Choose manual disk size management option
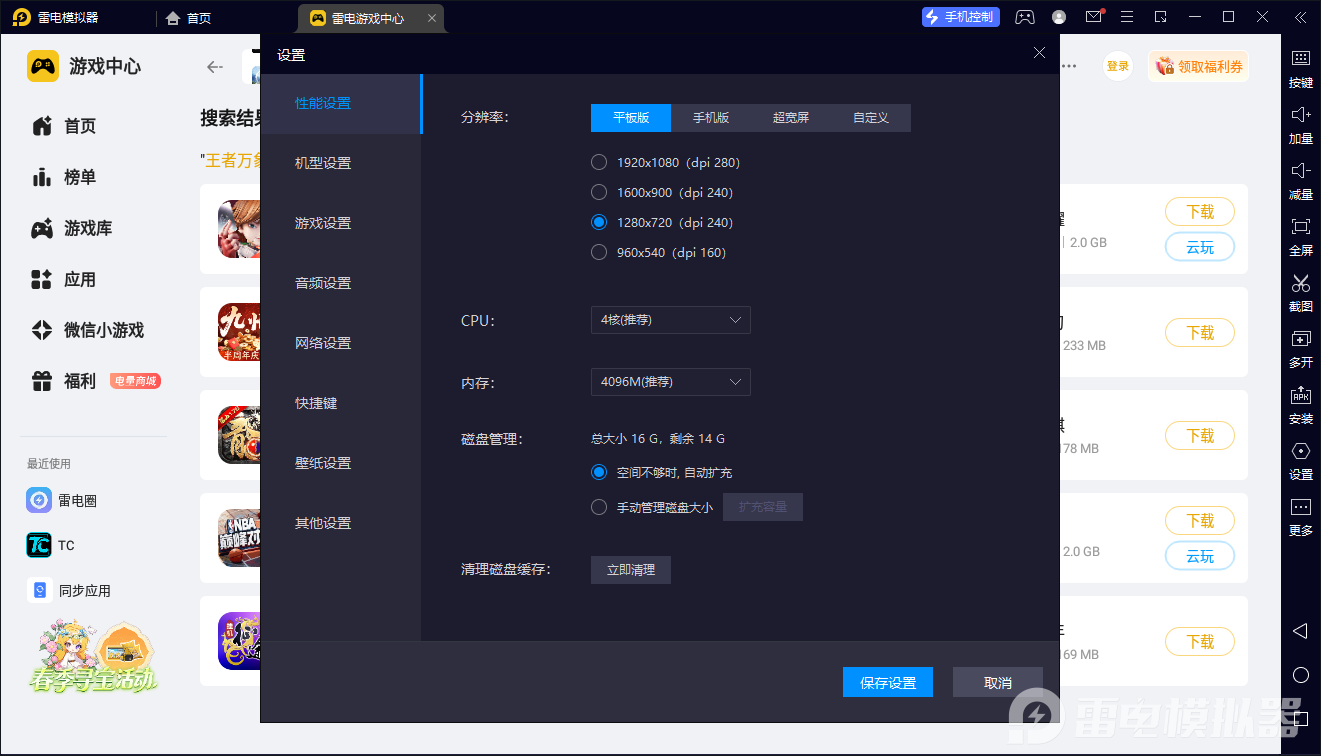1321x756 pixels. [x=599, y=507]
